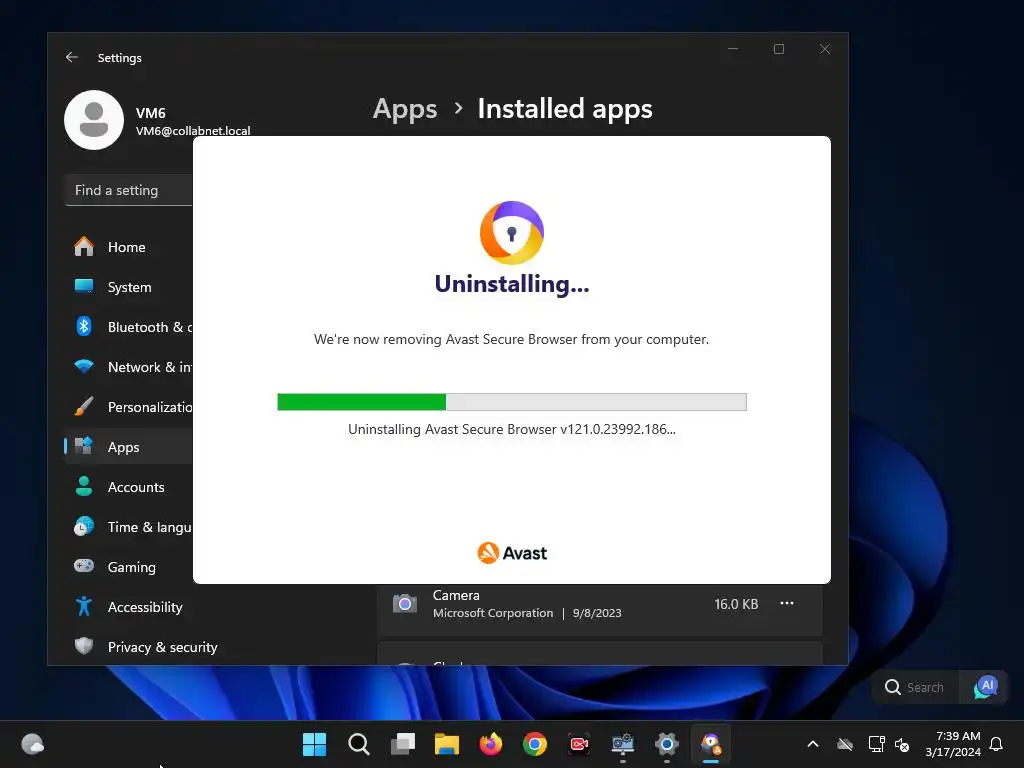Click the network status tray icon
1024x768 pixels.
pos(876,744)
